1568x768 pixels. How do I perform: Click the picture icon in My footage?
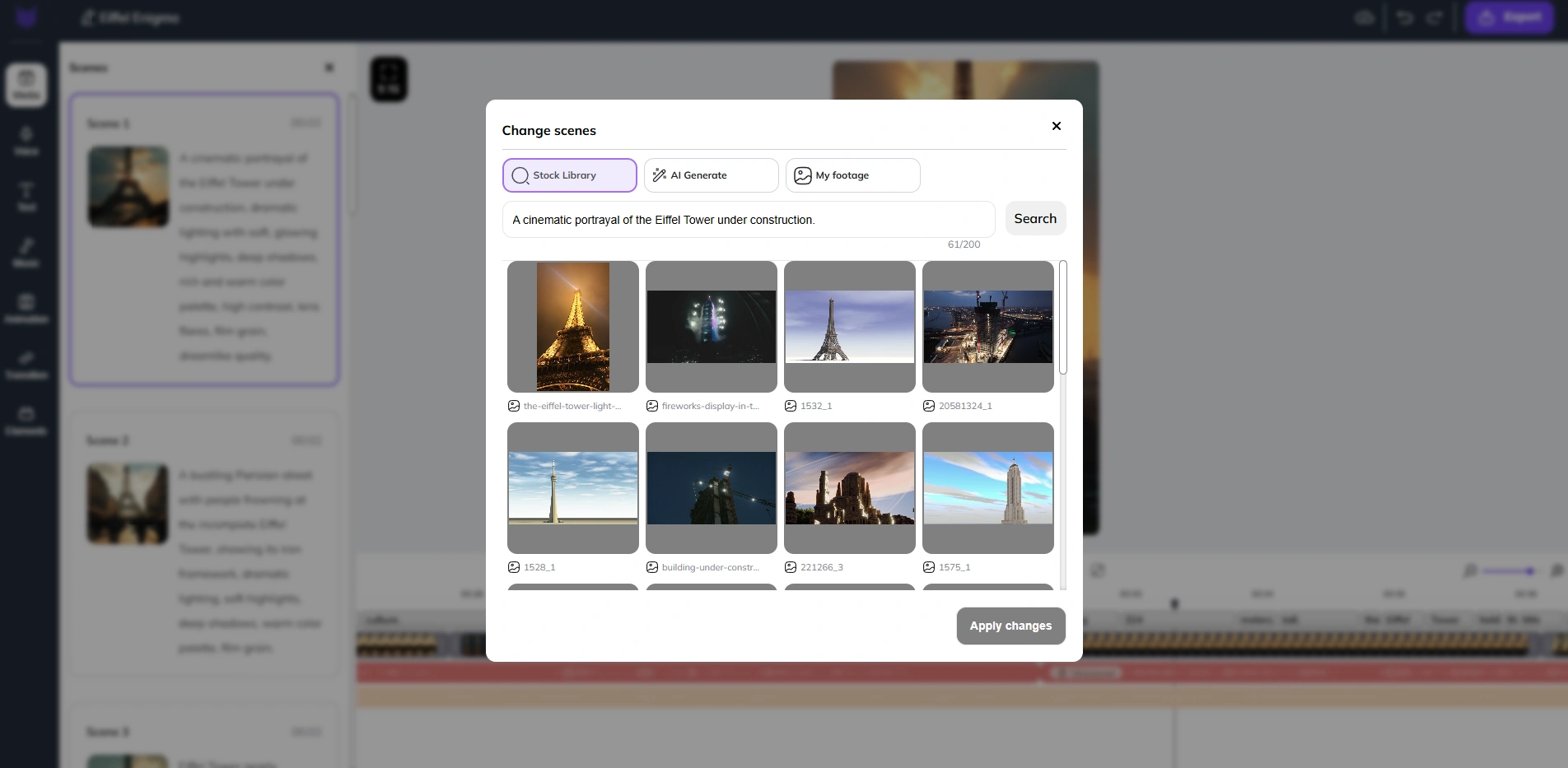coord(803,175)
